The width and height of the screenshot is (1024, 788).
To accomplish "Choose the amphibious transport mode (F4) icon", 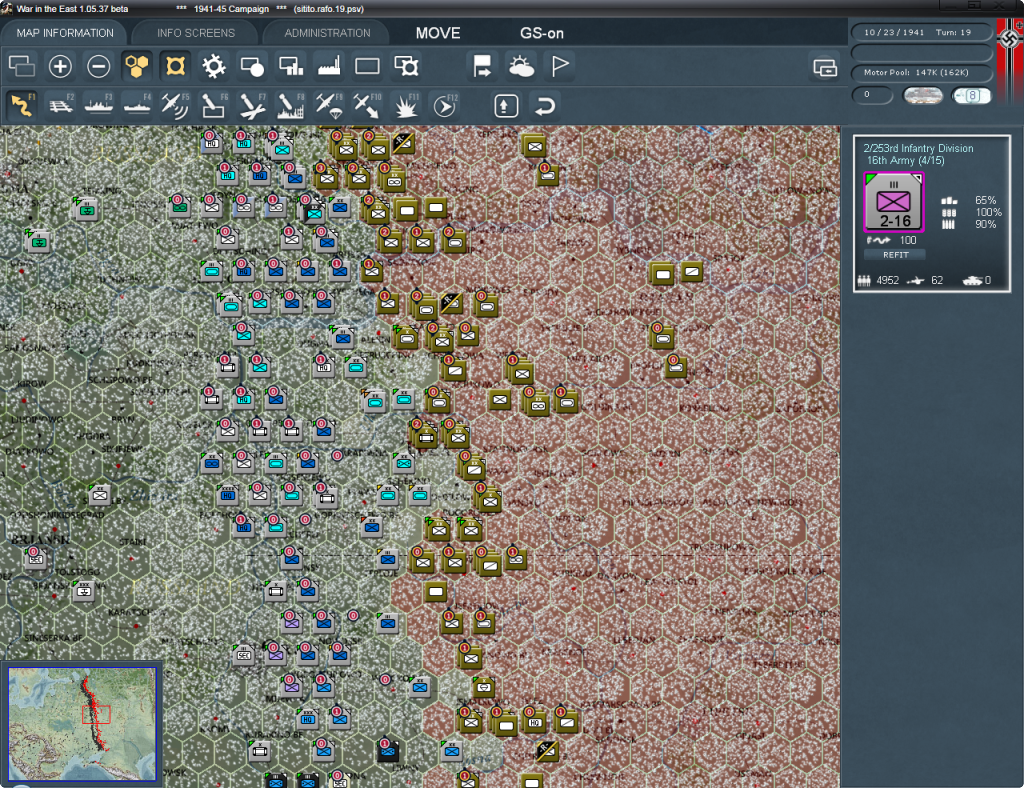I will point(137,105).
